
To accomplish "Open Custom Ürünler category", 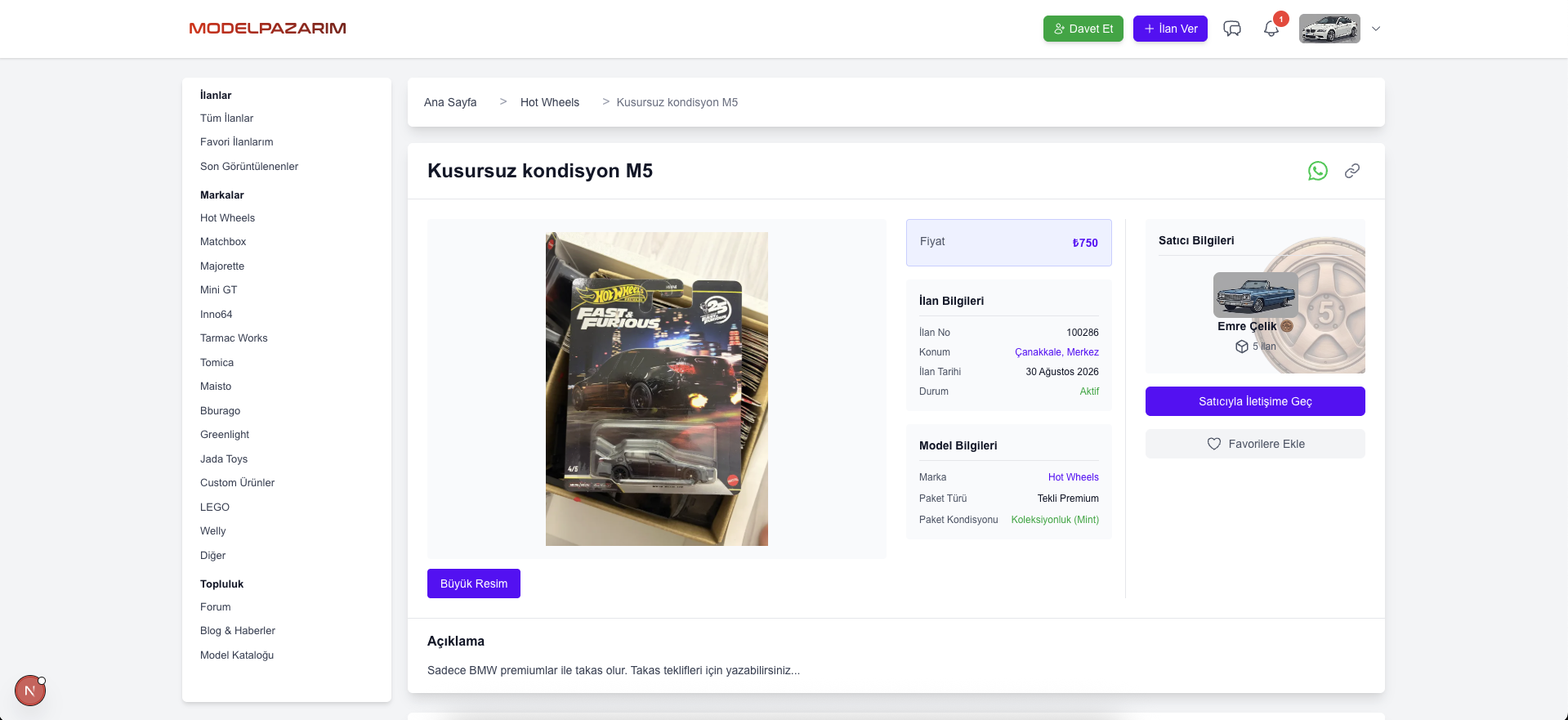I will [x=238, y=483].
